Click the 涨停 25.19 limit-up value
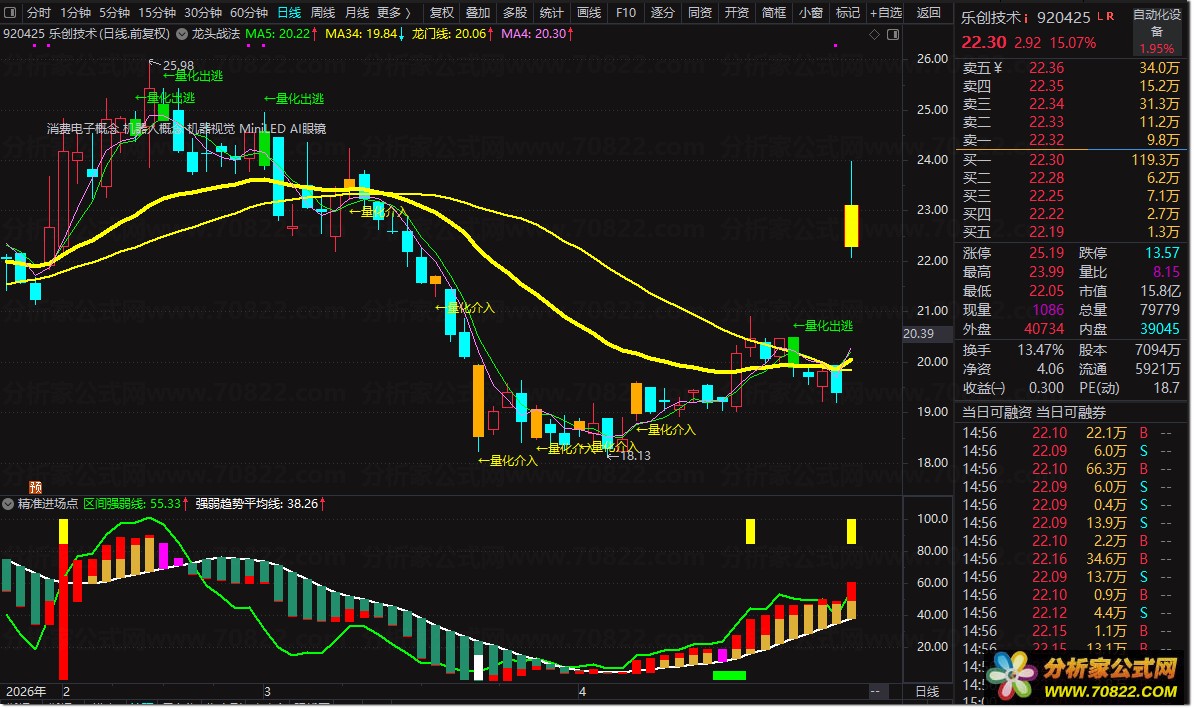This screenshot has height=708, width=1194. click(x=1046, y=253)
